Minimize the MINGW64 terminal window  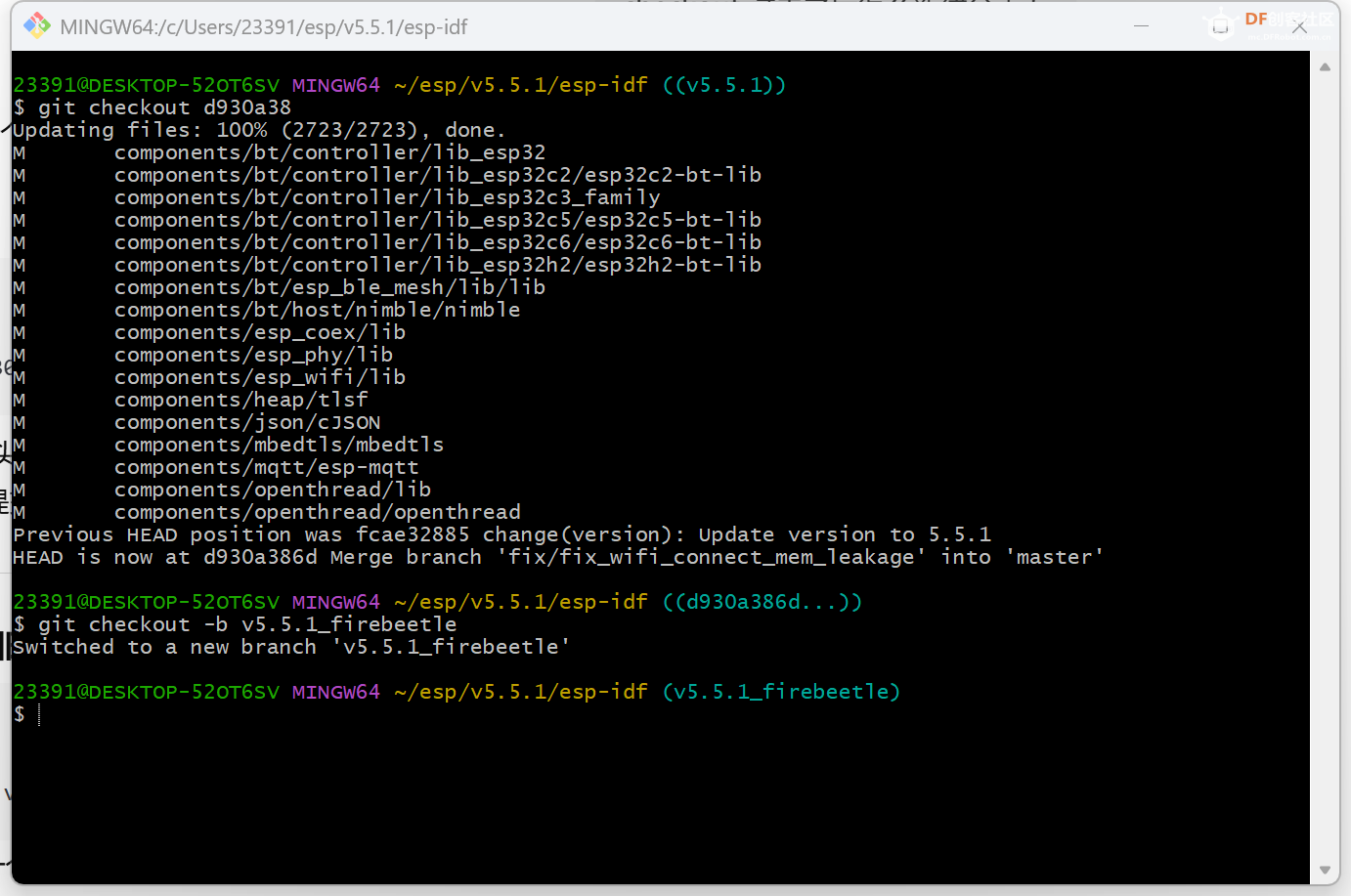(x=1141, y=26)
